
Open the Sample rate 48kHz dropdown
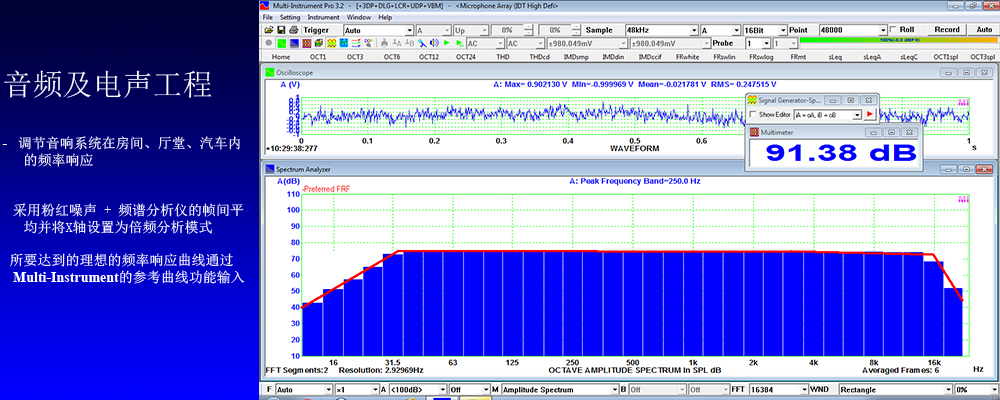(661, 30)
